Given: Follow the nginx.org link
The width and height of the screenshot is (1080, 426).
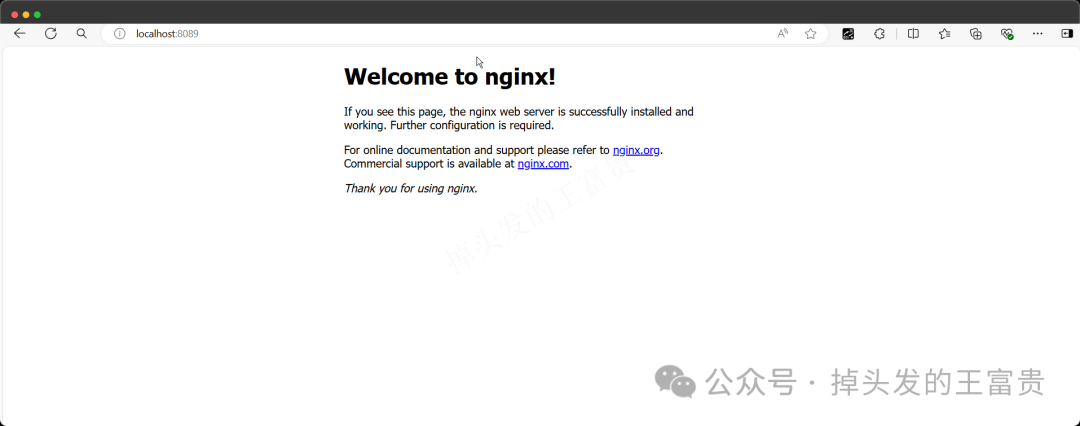Looking at the screenshot, I should tap(636, 150).
